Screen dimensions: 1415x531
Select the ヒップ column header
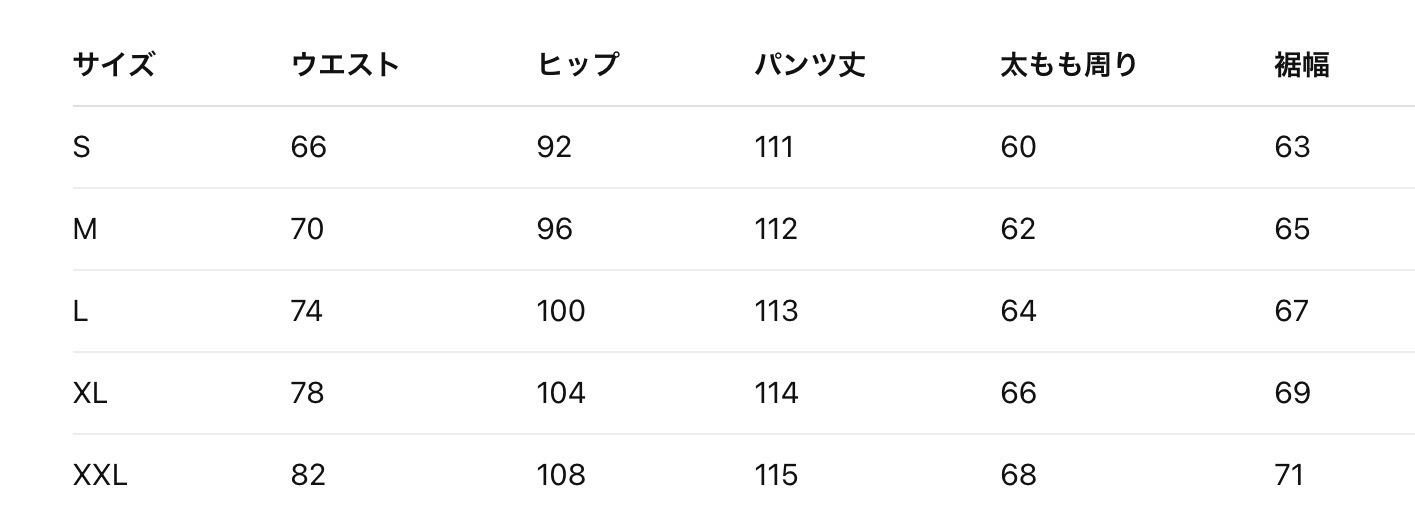[578, 66]
